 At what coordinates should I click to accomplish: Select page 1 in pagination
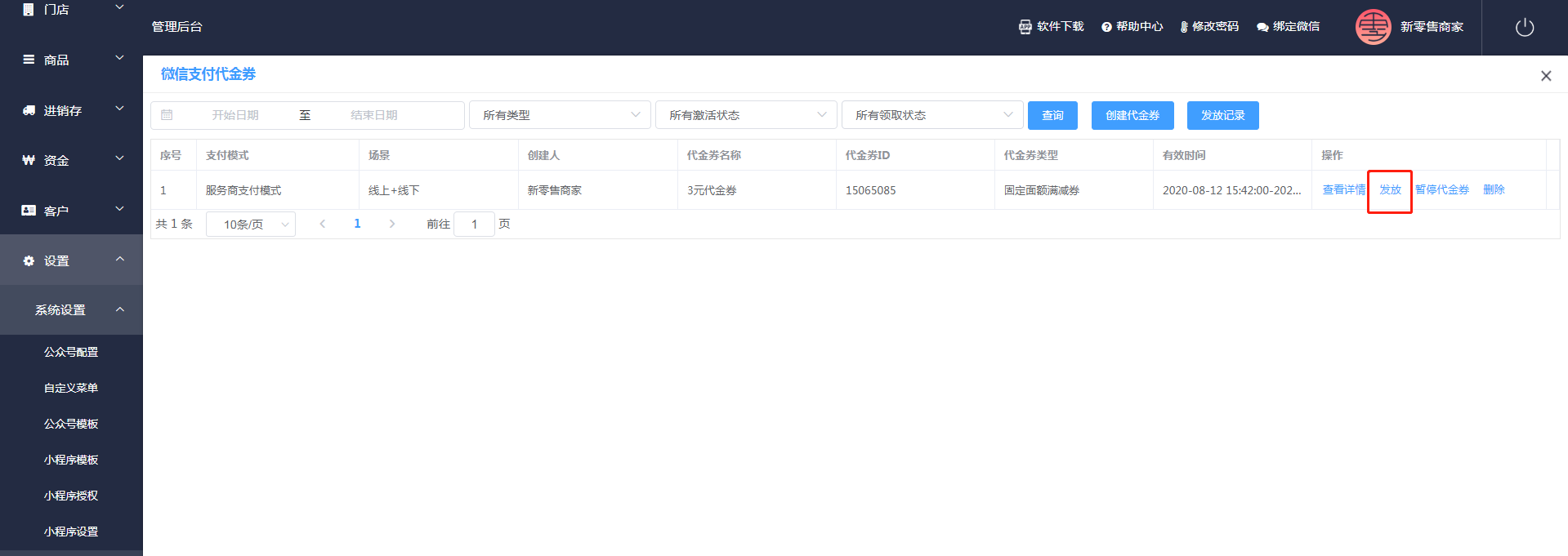(357, 224)
